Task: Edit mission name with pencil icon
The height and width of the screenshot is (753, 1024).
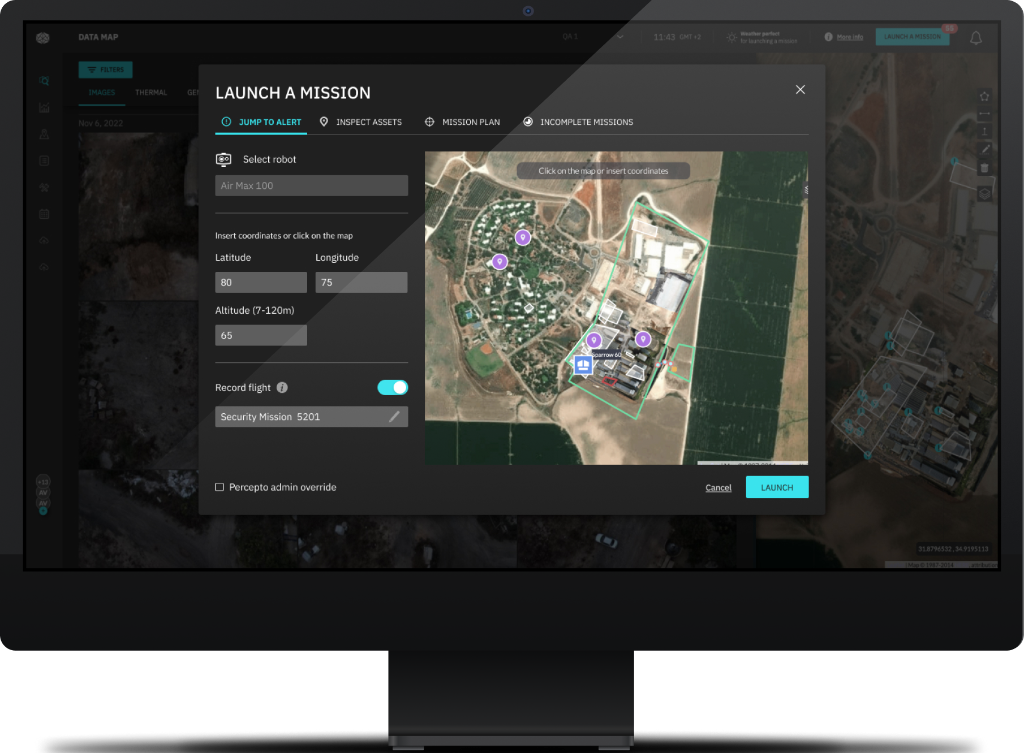Action: (x=394, y=417)
